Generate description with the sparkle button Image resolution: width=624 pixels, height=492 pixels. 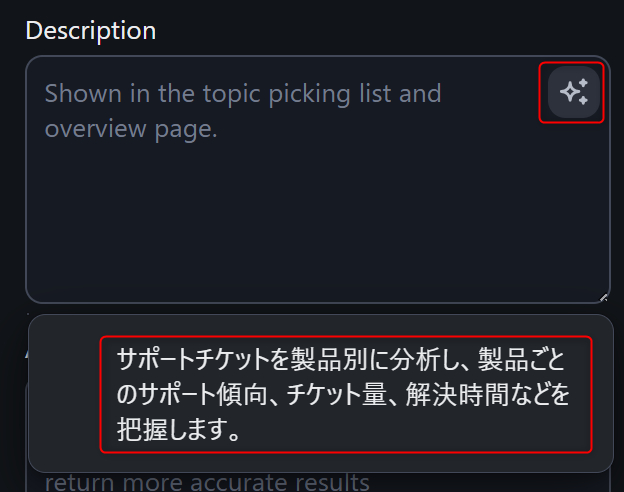(573, 93)
